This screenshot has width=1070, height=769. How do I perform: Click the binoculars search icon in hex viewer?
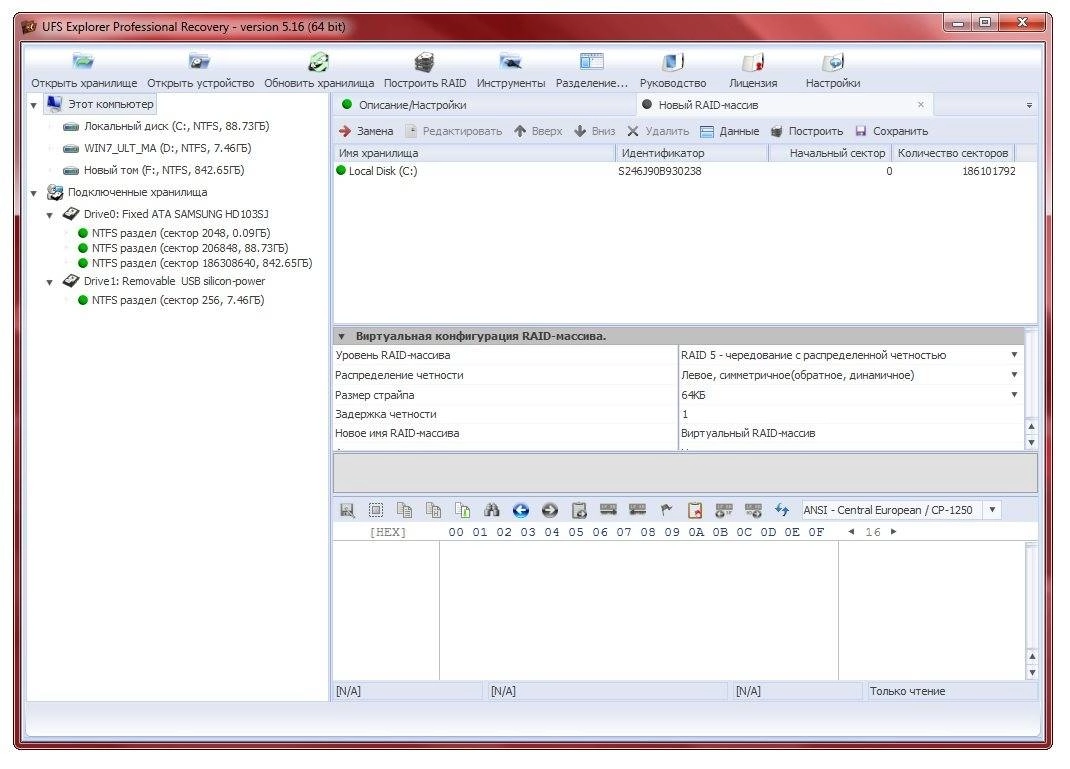(491, 510)
